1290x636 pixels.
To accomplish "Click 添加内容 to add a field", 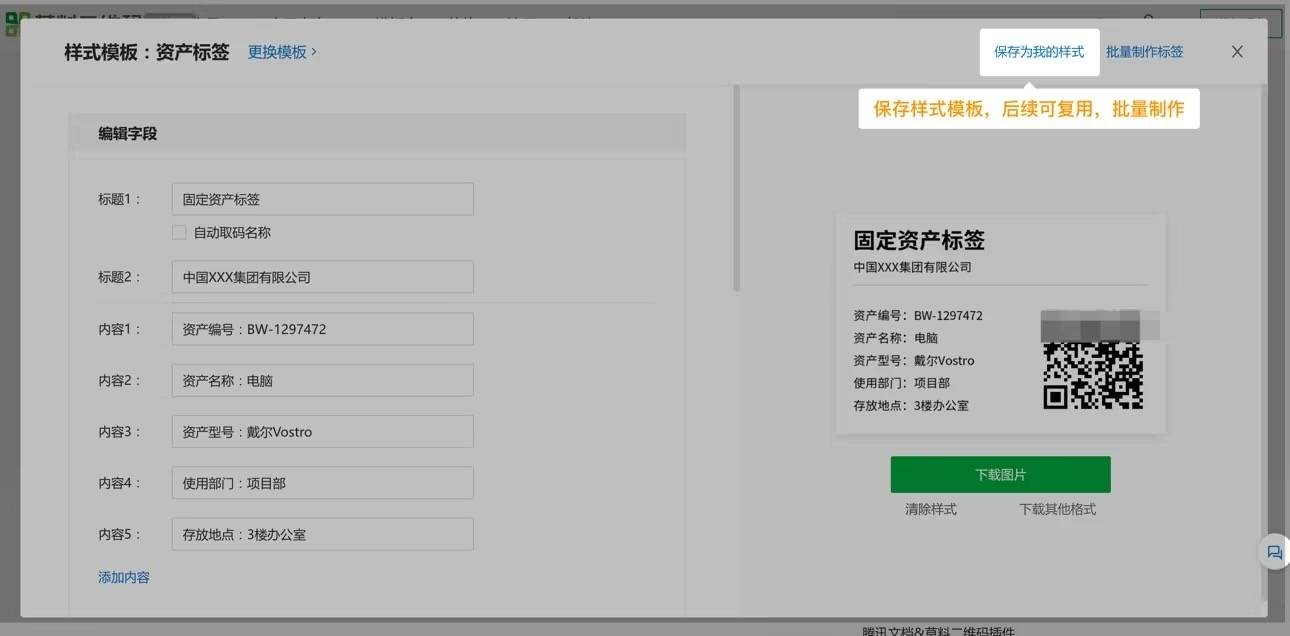I will (124, 577).
